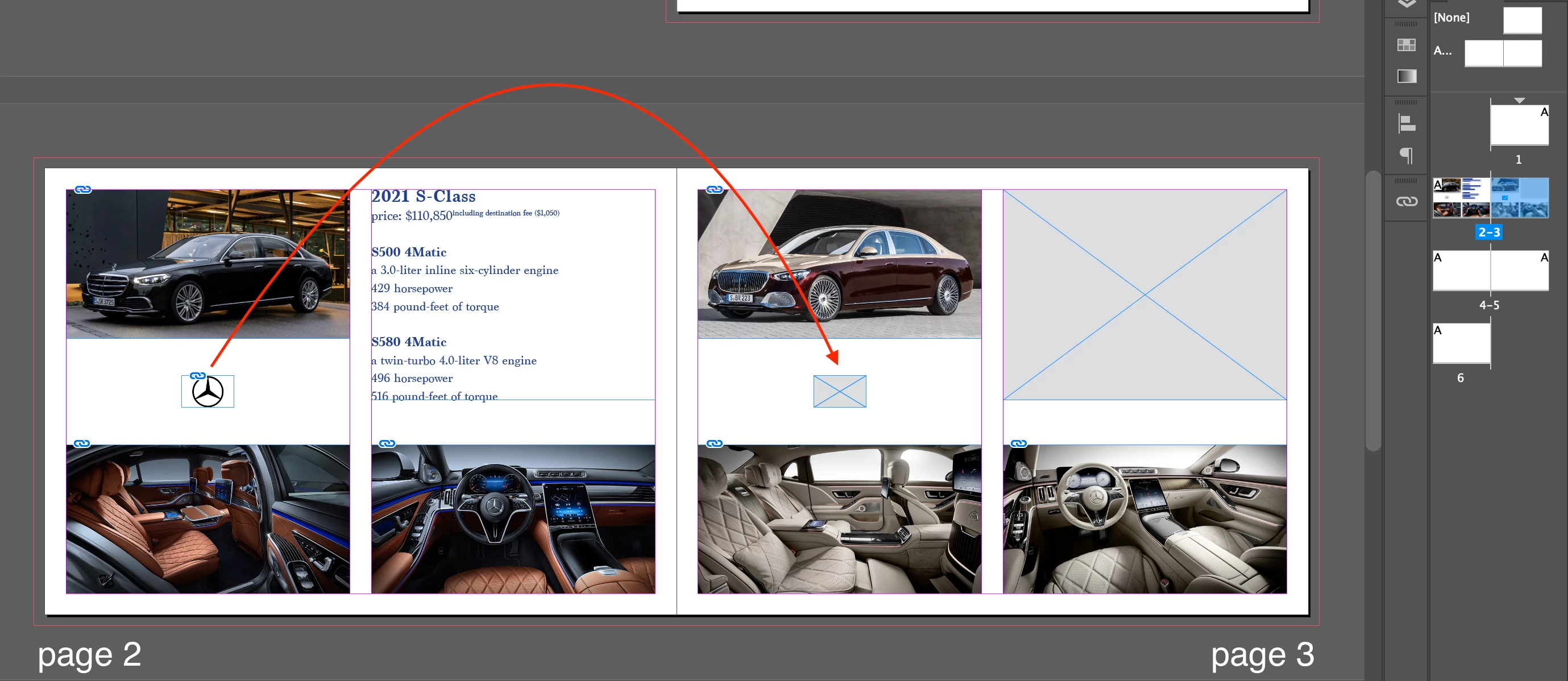
Task: Select page 1 thumbnail in Pages panel
Action: pos(1519,126)
